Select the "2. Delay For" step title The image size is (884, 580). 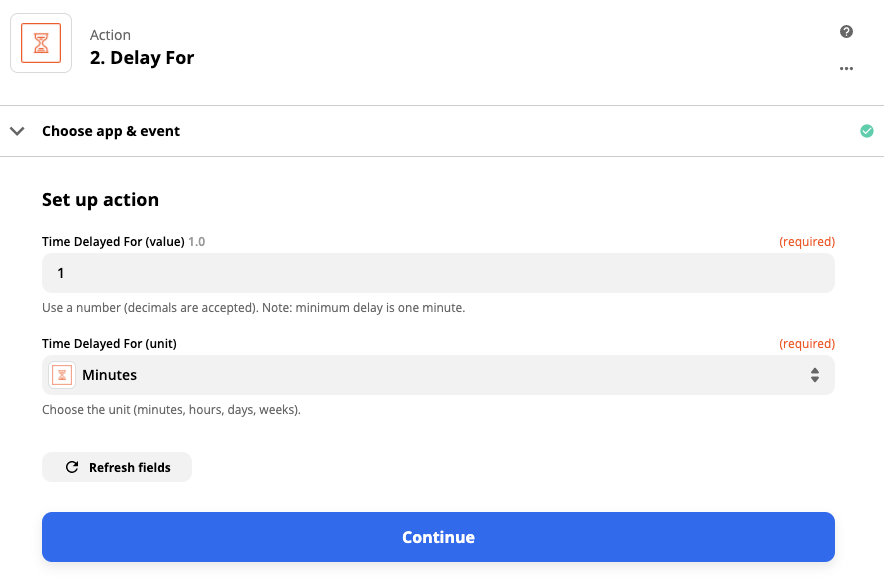pos(142,58)
